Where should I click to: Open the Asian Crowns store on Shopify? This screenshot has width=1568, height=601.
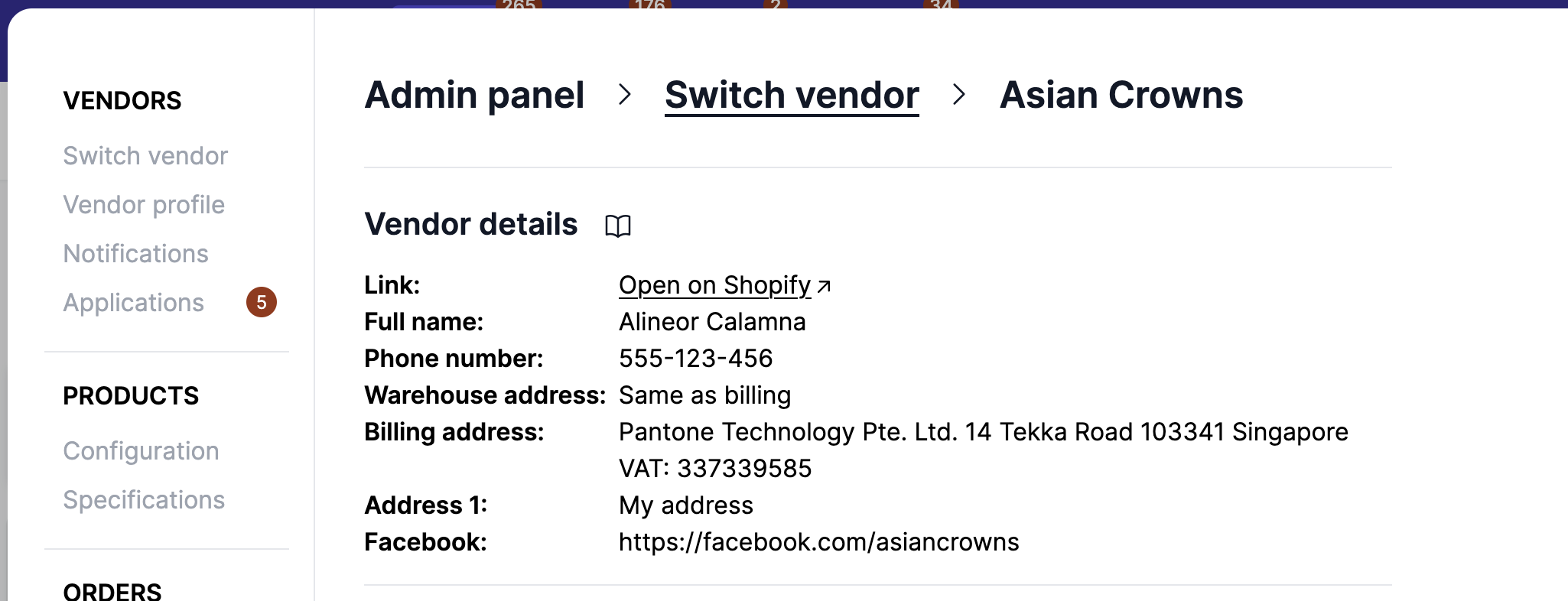714,284
